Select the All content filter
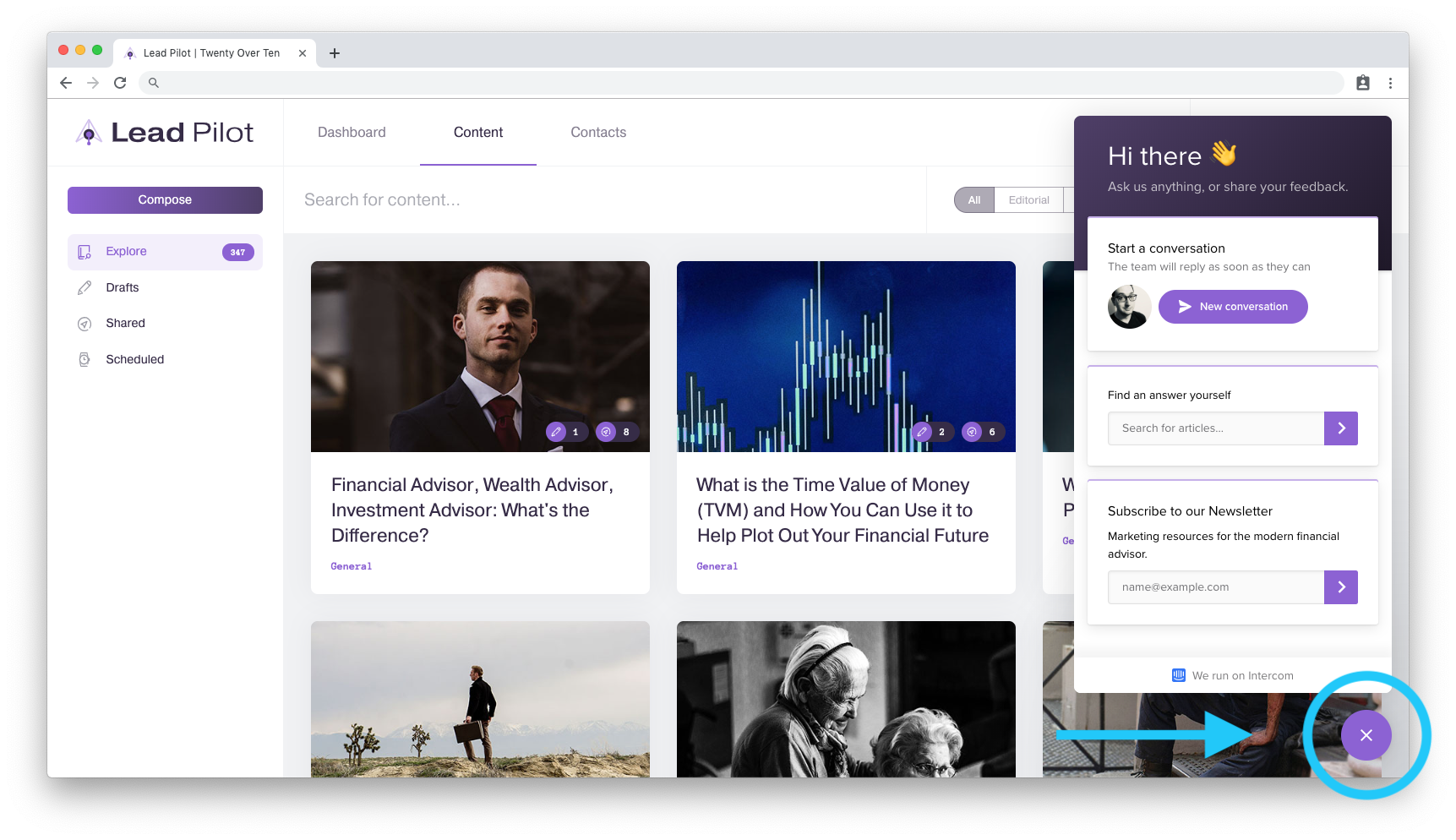 tap(974, 200)
